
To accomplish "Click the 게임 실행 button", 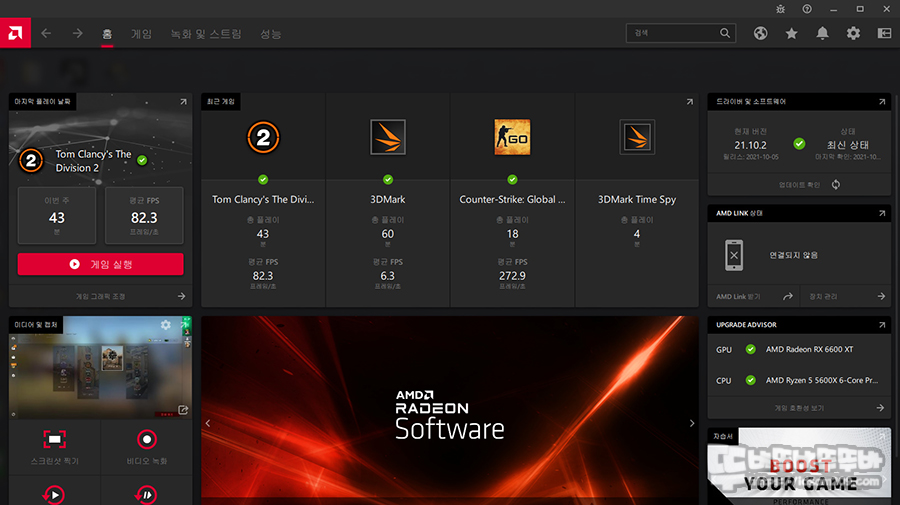I will [100, 264].
